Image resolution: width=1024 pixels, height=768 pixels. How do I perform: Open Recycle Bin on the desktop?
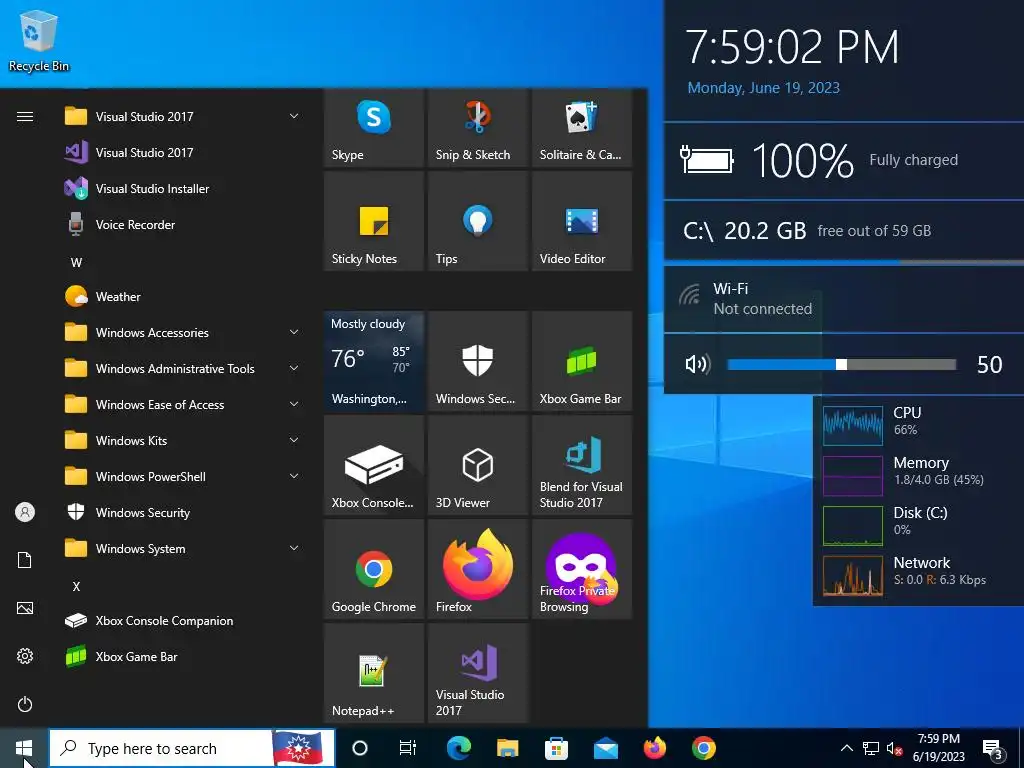(39, 40)
